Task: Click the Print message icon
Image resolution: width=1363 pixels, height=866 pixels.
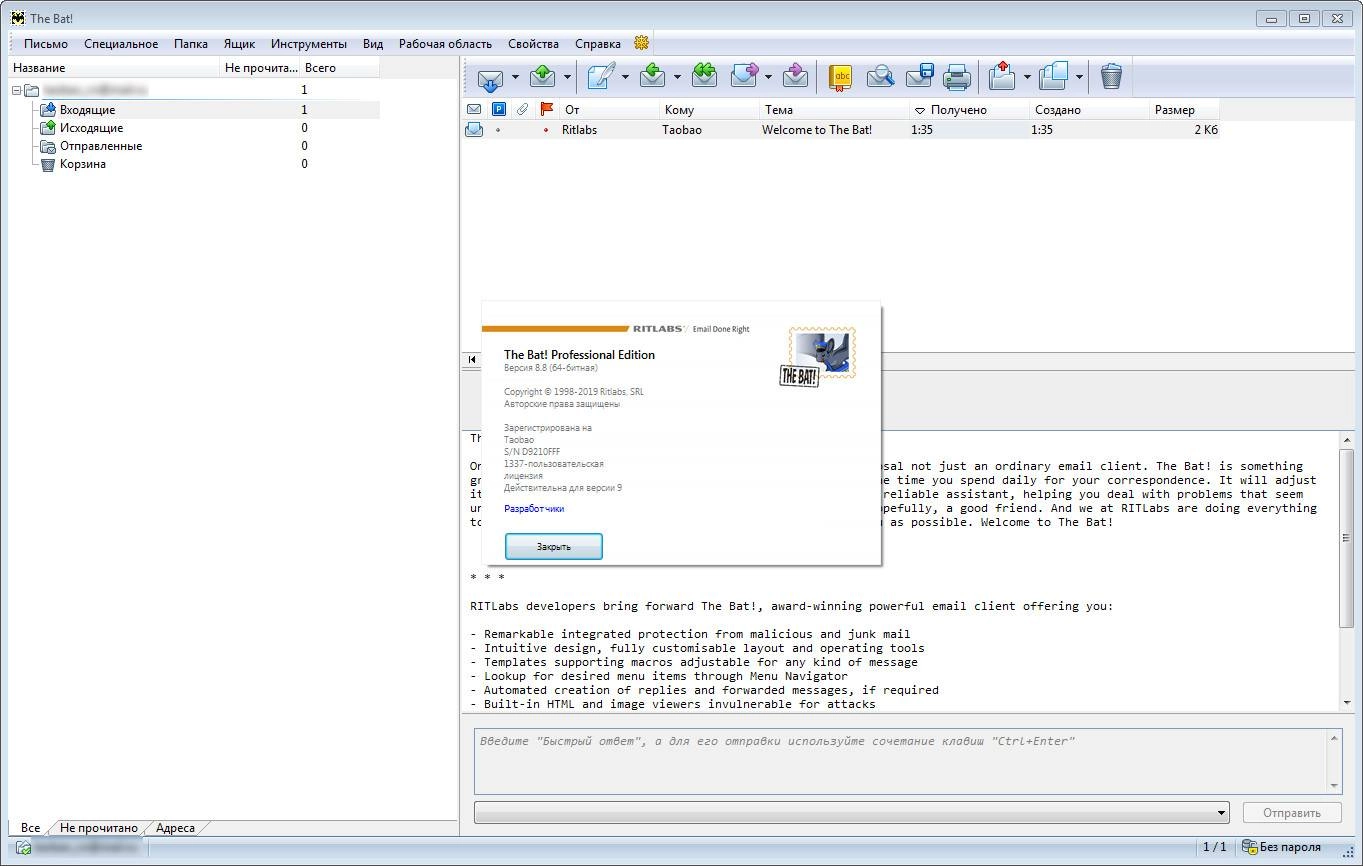Action: [958, 77]
